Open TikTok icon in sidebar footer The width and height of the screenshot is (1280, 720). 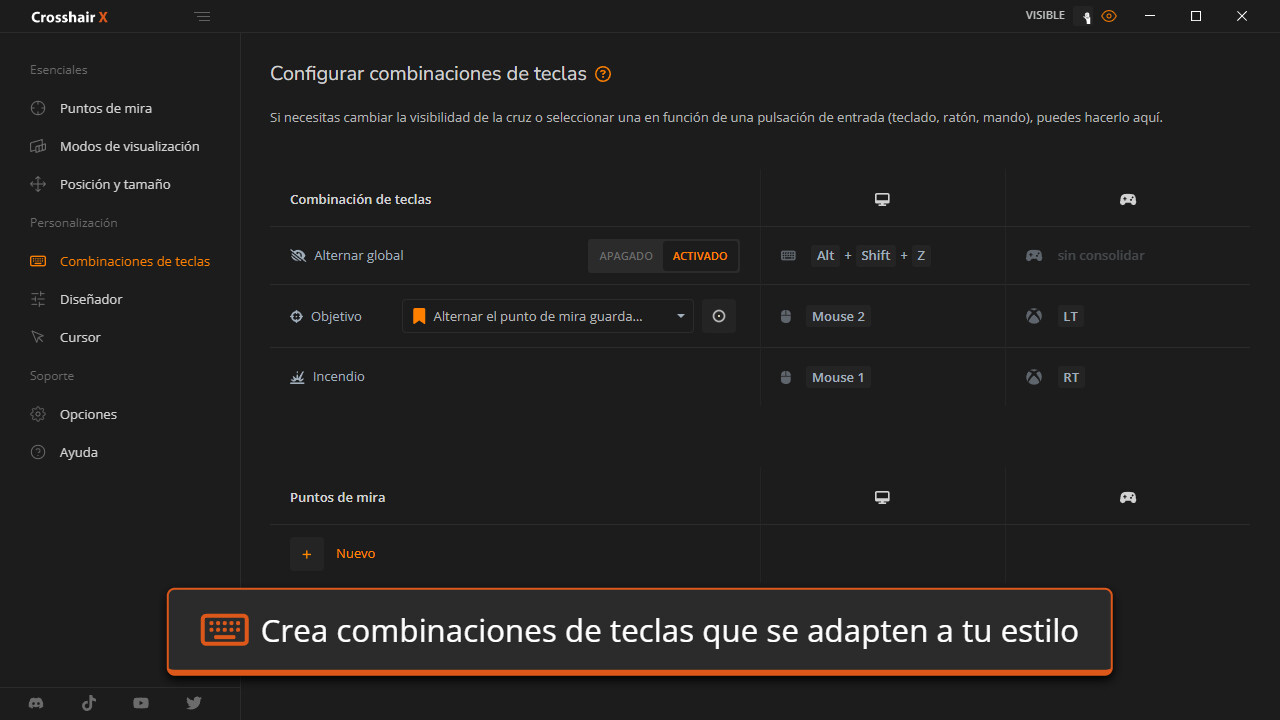point(89,703)
